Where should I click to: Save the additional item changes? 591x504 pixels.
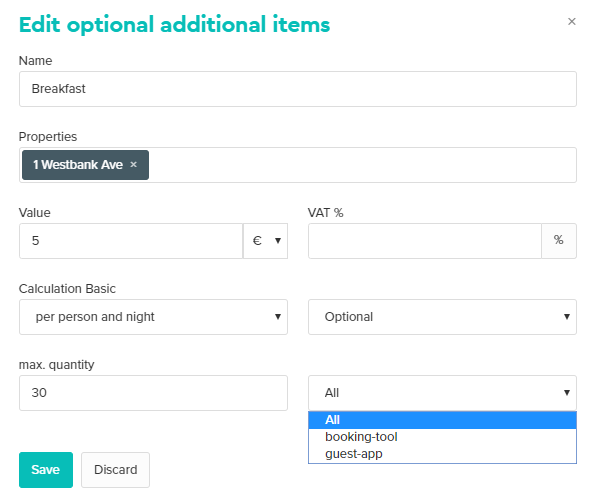tap(46, 470)
